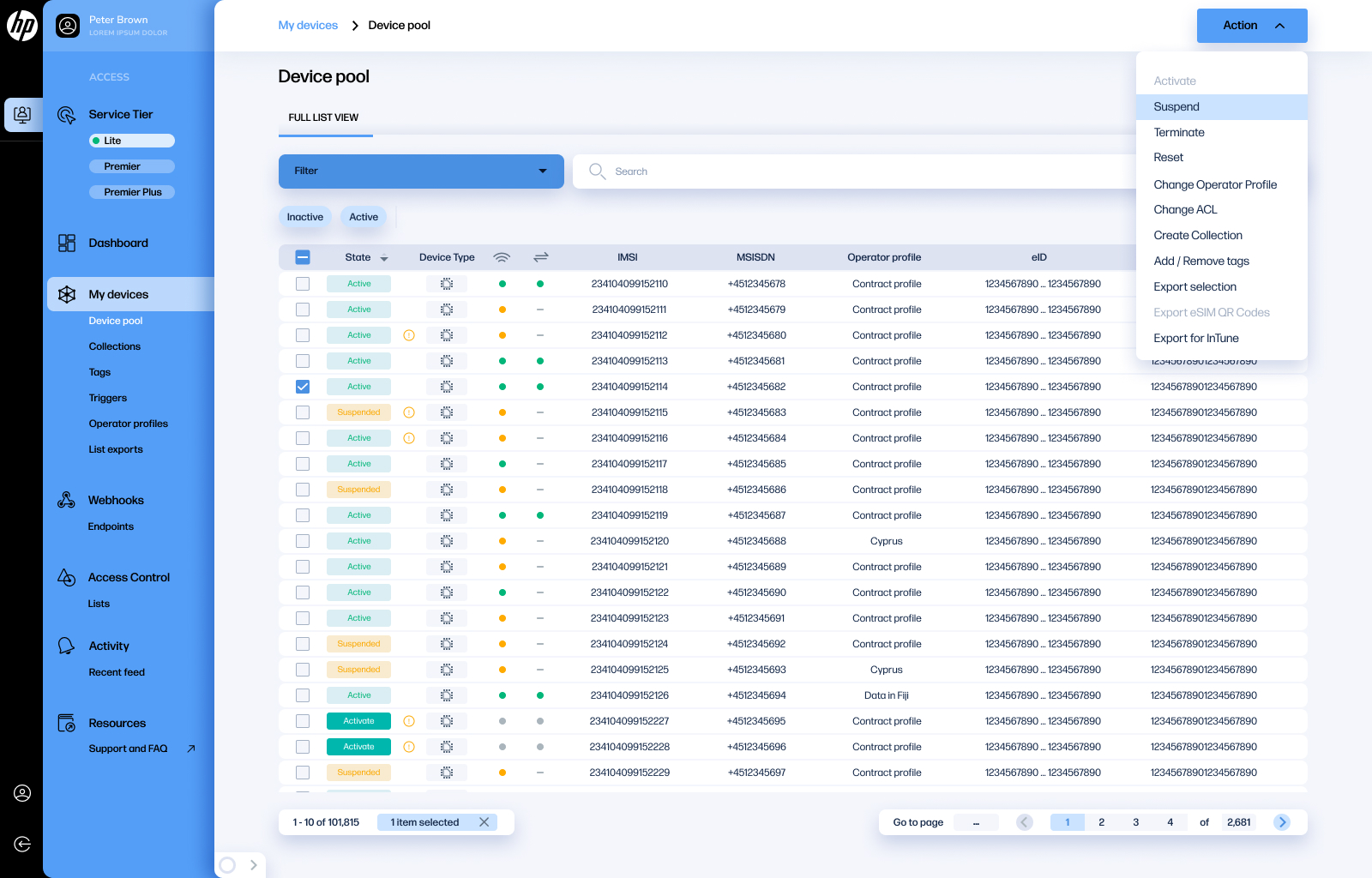Select Export for InTune menu option
Viewport: 1372px width, 878px height.
1195,339
